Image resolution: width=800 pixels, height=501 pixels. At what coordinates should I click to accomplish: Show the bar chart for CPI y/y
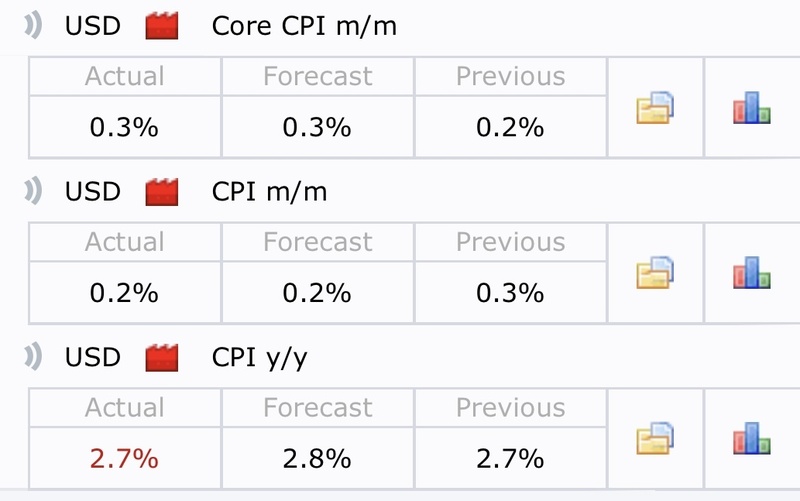[x=752, y=439]
